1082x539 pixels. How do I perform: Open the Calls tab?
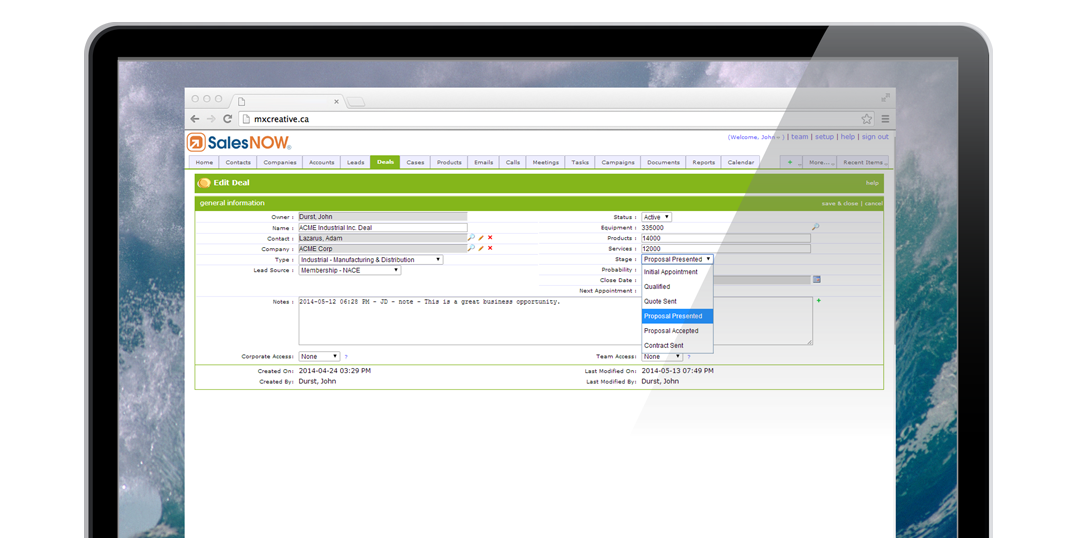point(513,162)
